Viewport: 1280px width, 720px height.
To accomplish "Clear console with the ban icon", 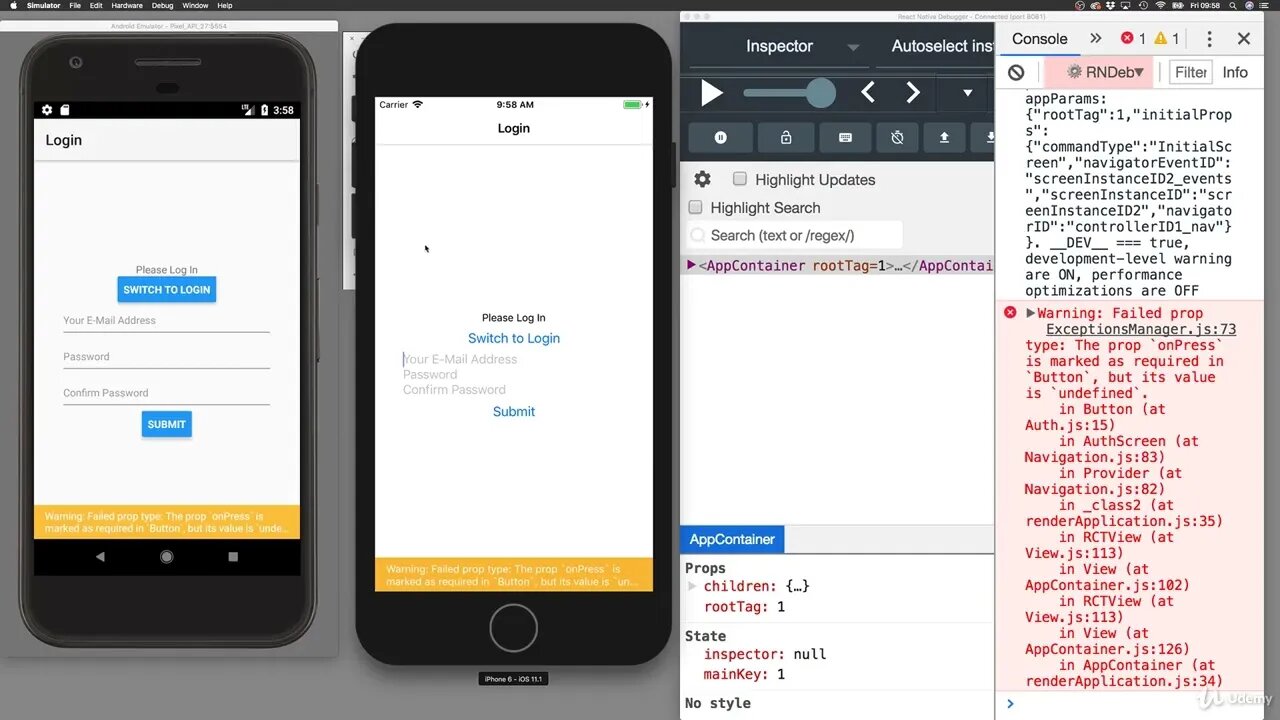I will (1016, 72).
